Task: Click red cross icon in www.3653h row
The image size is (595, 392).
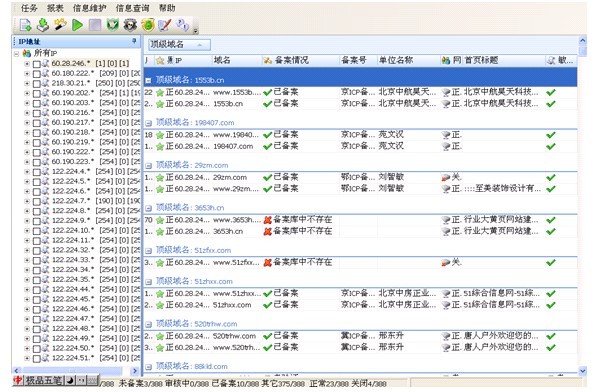Action: coord(268,220)
